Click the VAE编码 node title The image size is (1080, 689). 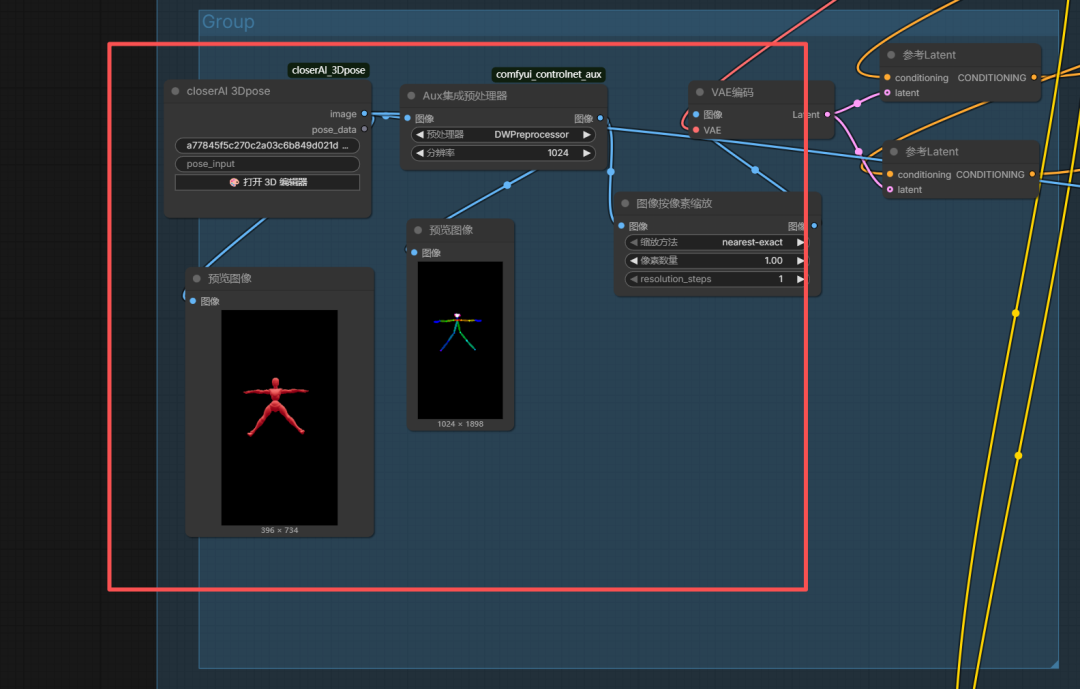pos(732,92)
